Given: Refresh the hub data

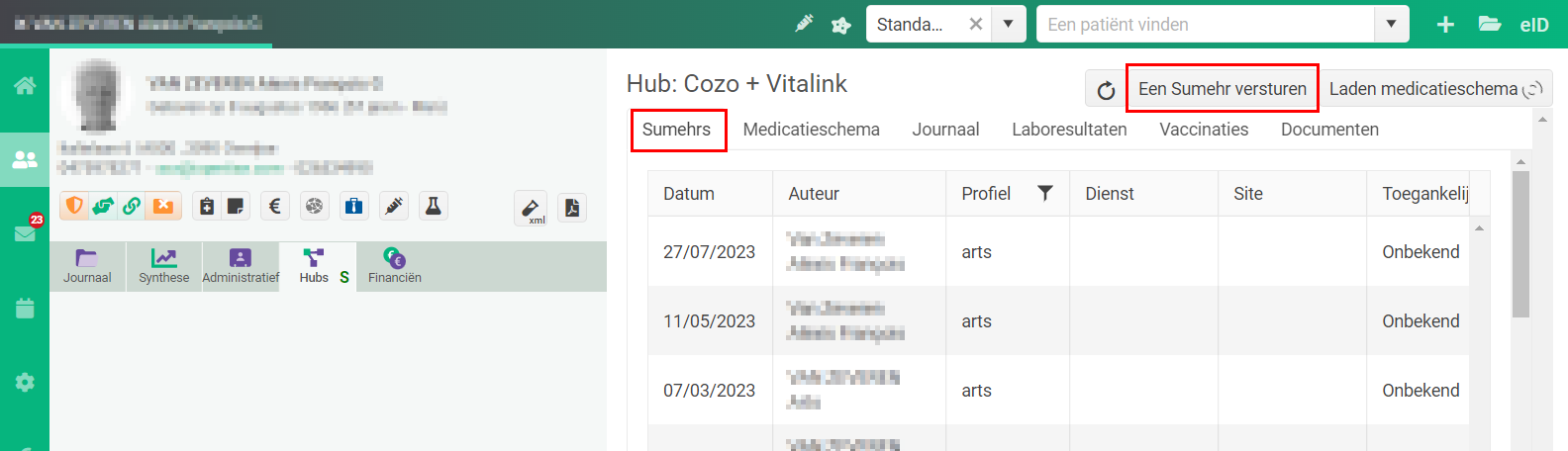Looking at the screenshot, I should tap(1106, 90).
